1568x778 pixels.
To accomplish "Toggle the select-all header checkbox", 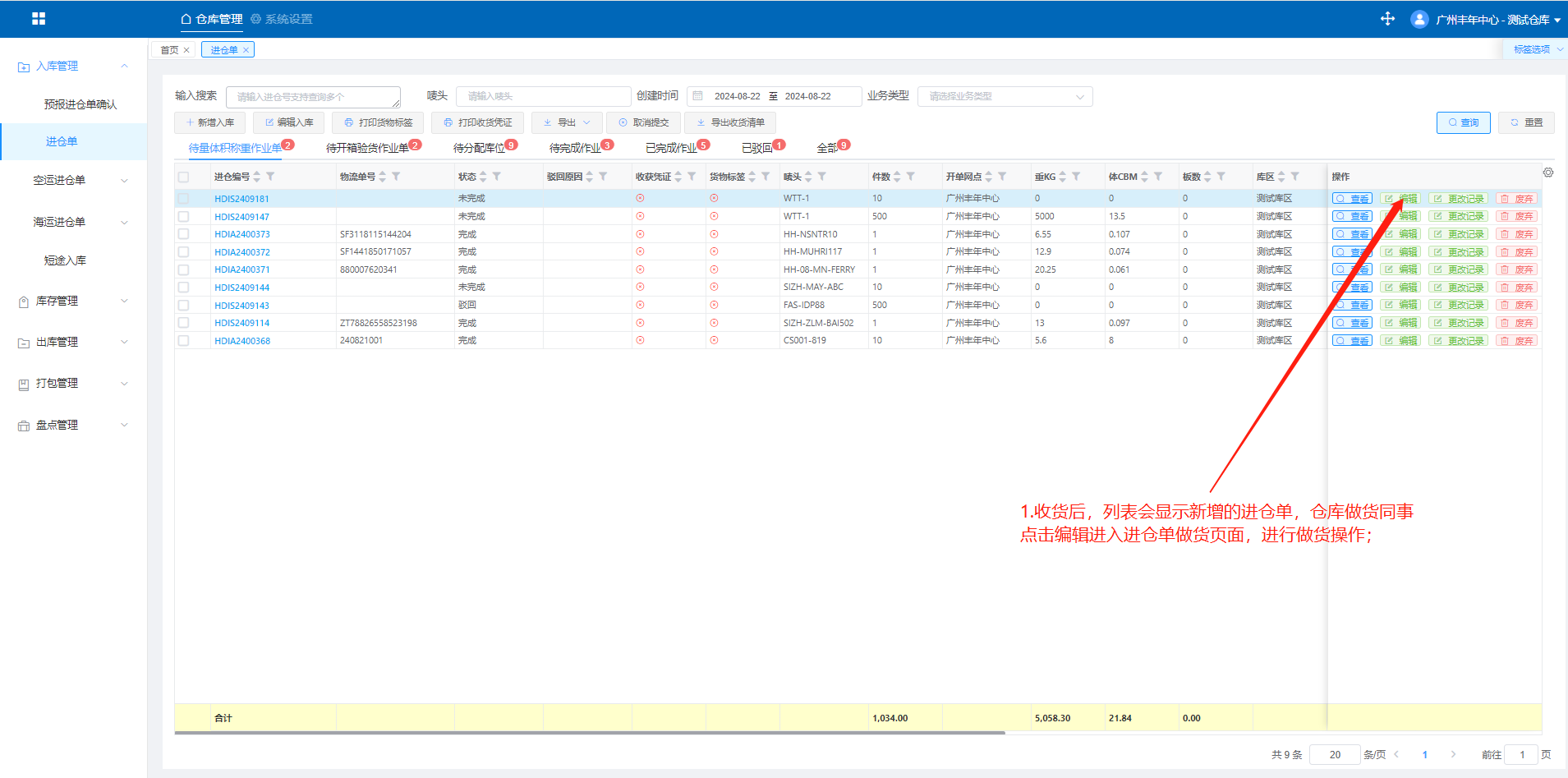I will pos(183,177).
